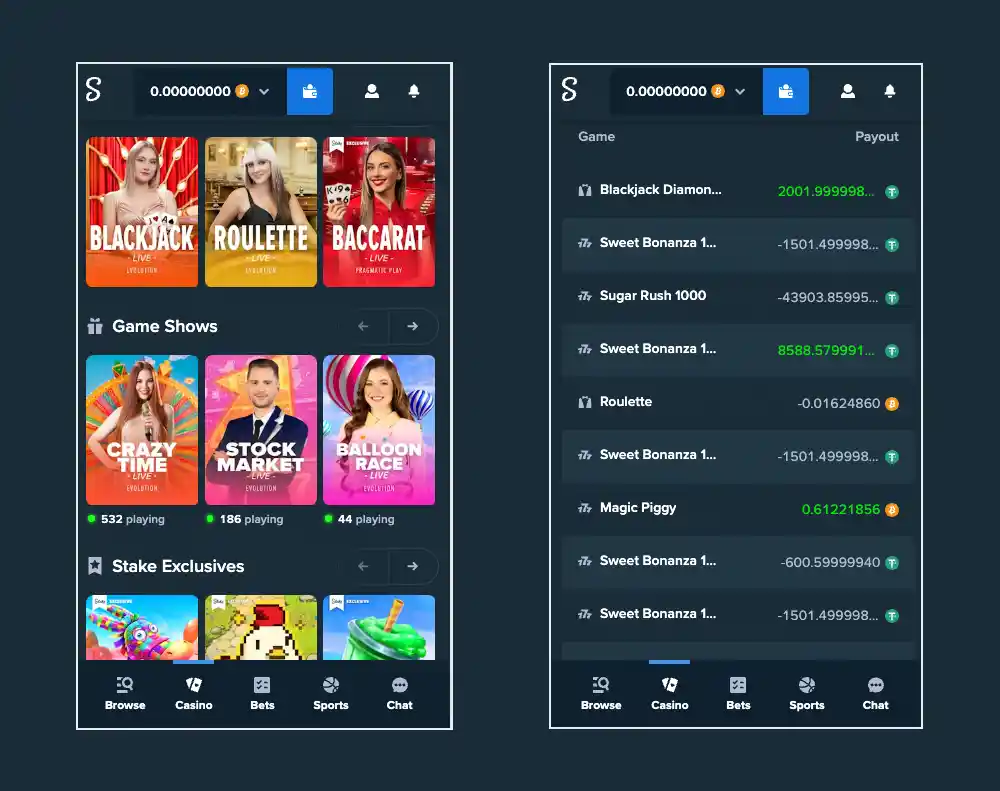Click the Payout column header
1000x791 pixels.
point(877,137)
